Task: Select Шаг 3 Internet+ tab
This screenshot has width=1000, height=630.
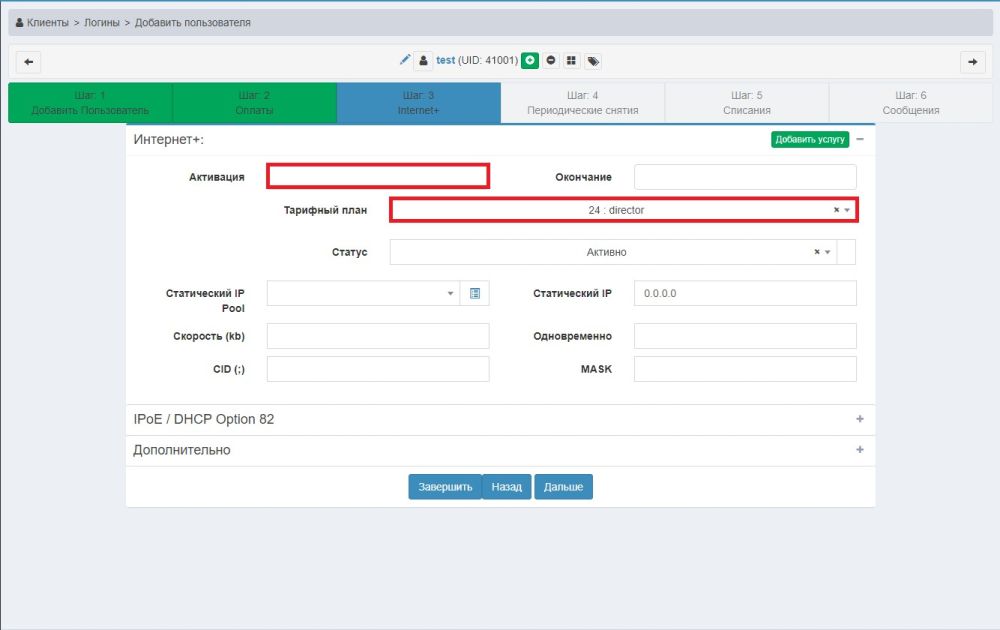Action: (x=418, y=103)
